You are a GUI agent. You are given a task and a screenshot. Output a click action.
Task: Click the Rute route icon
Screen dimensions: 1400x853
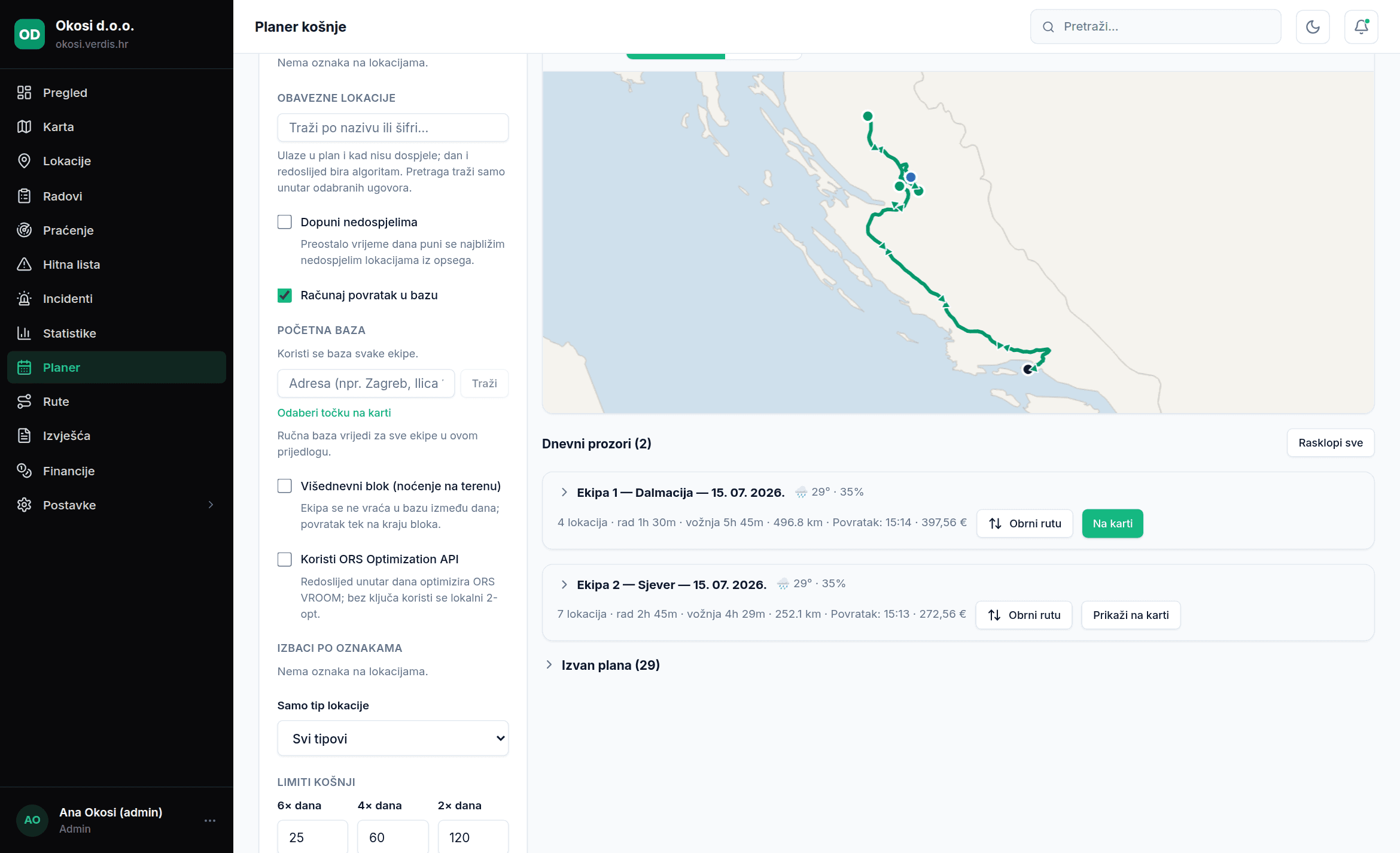point(24,401)
